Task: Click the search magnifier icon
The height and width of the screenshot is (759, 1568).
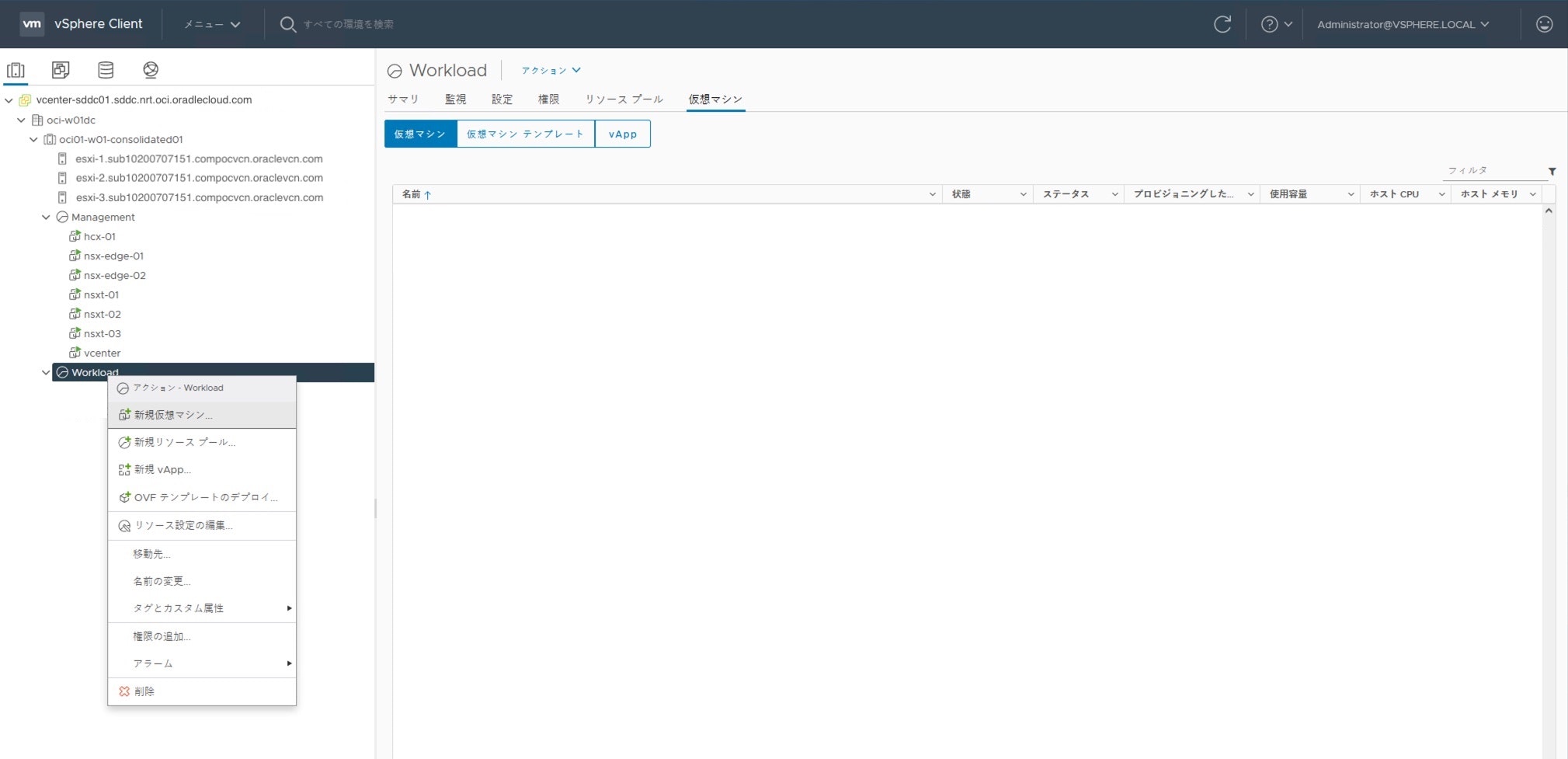Action: tap(287, 25)
